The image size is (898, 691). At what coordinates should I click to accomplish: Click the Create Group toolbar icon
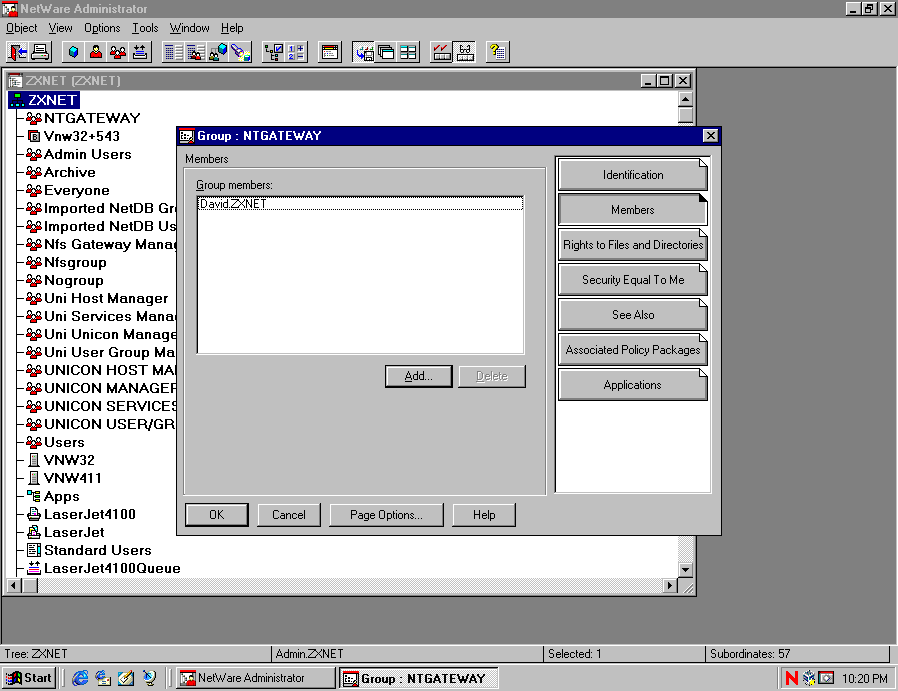pyautogui.click(x=118, y=52)
